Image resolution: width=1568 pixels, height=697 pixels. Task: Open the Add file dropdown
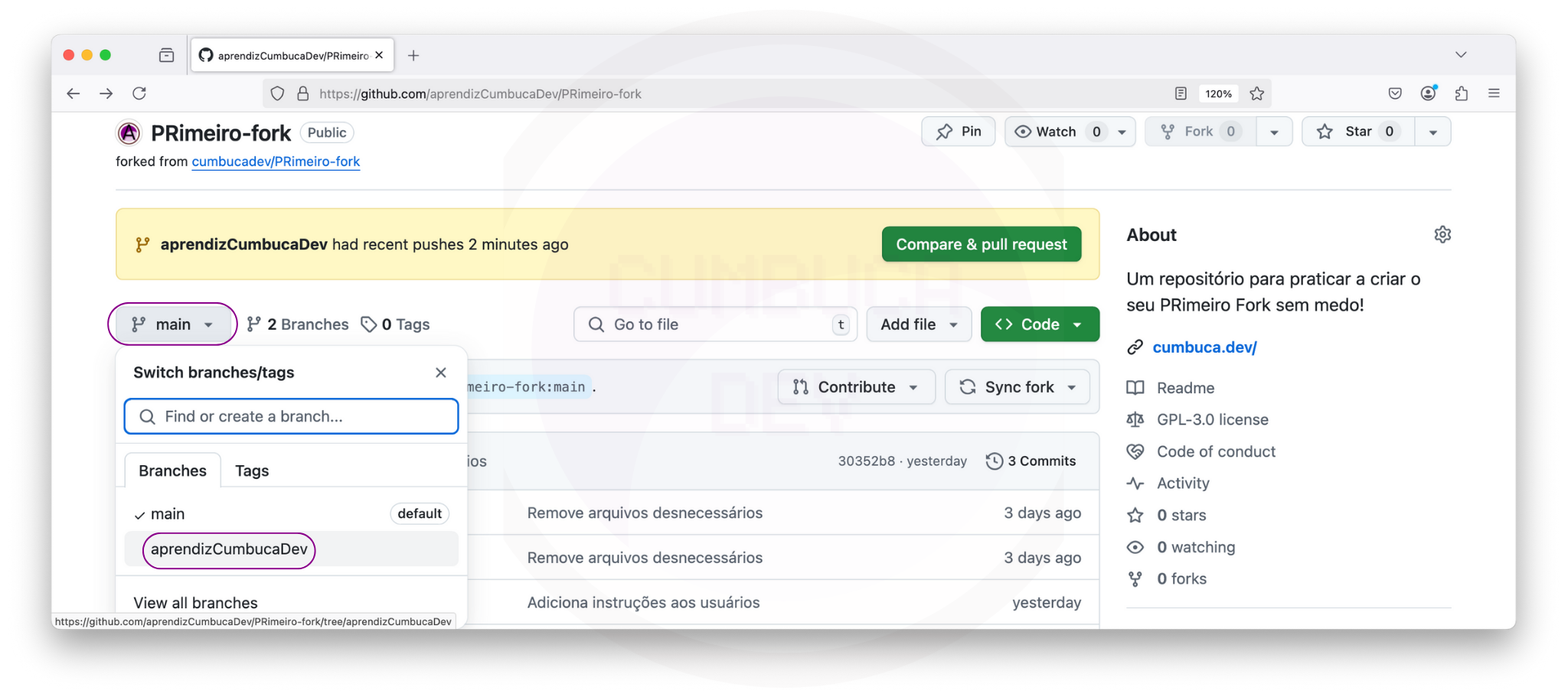(918, 324)
